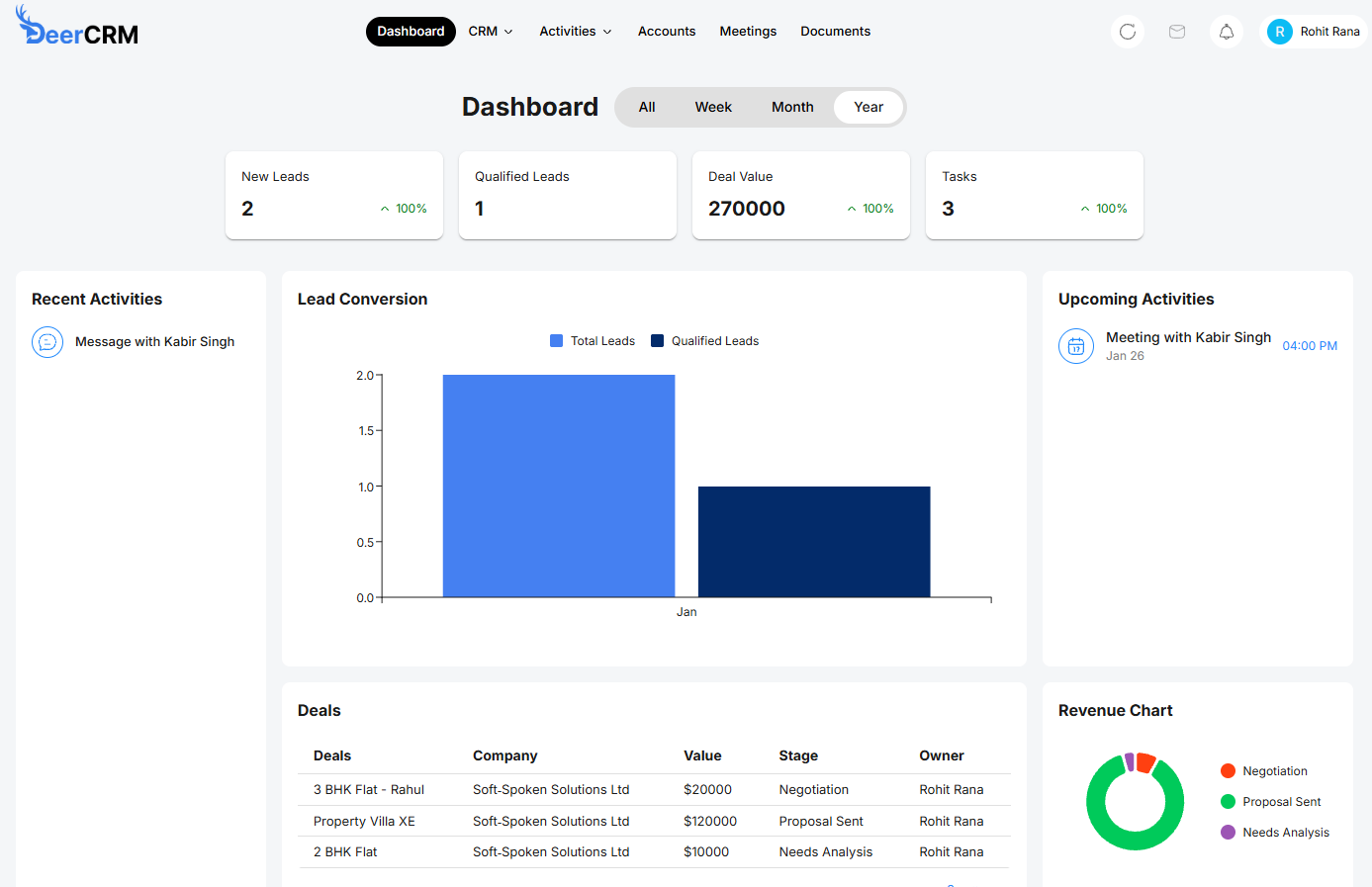The height and width of the screenshot is (887, 1372).
Task: Expand the Activities dropdown
Action: 575,31
